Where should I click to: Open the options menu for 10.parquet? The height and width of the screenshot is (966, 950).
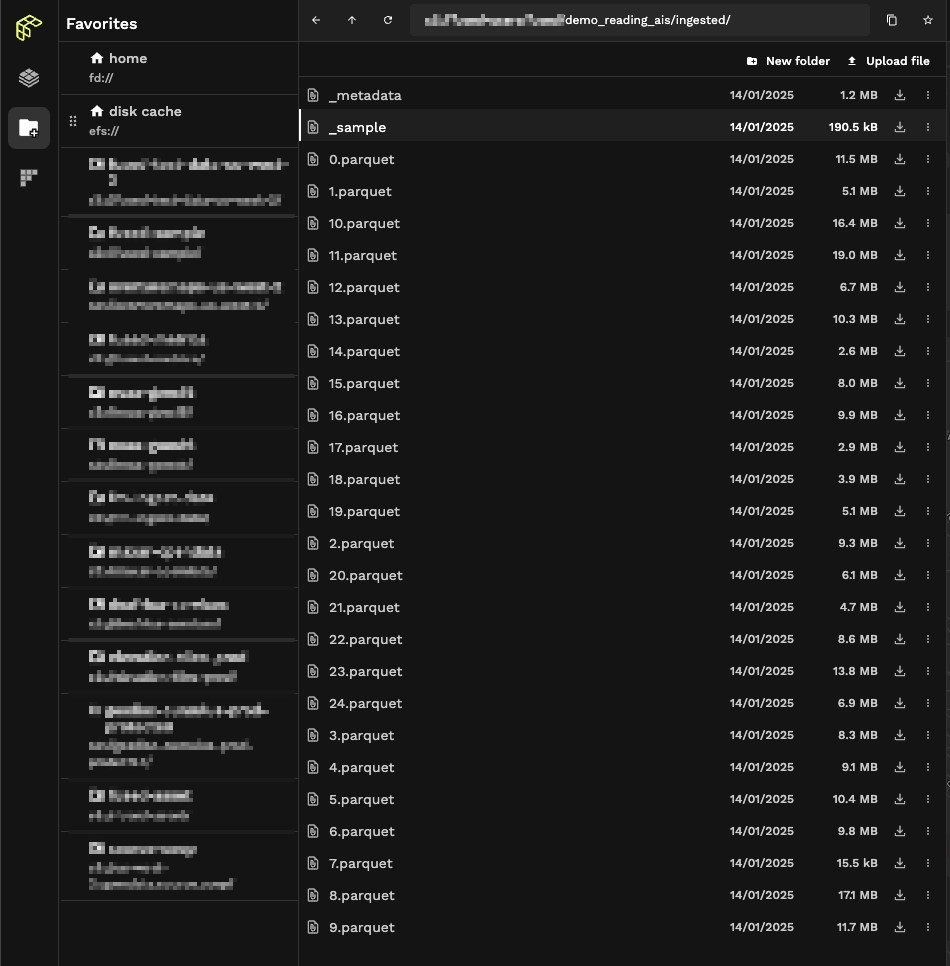pos(927,223)
